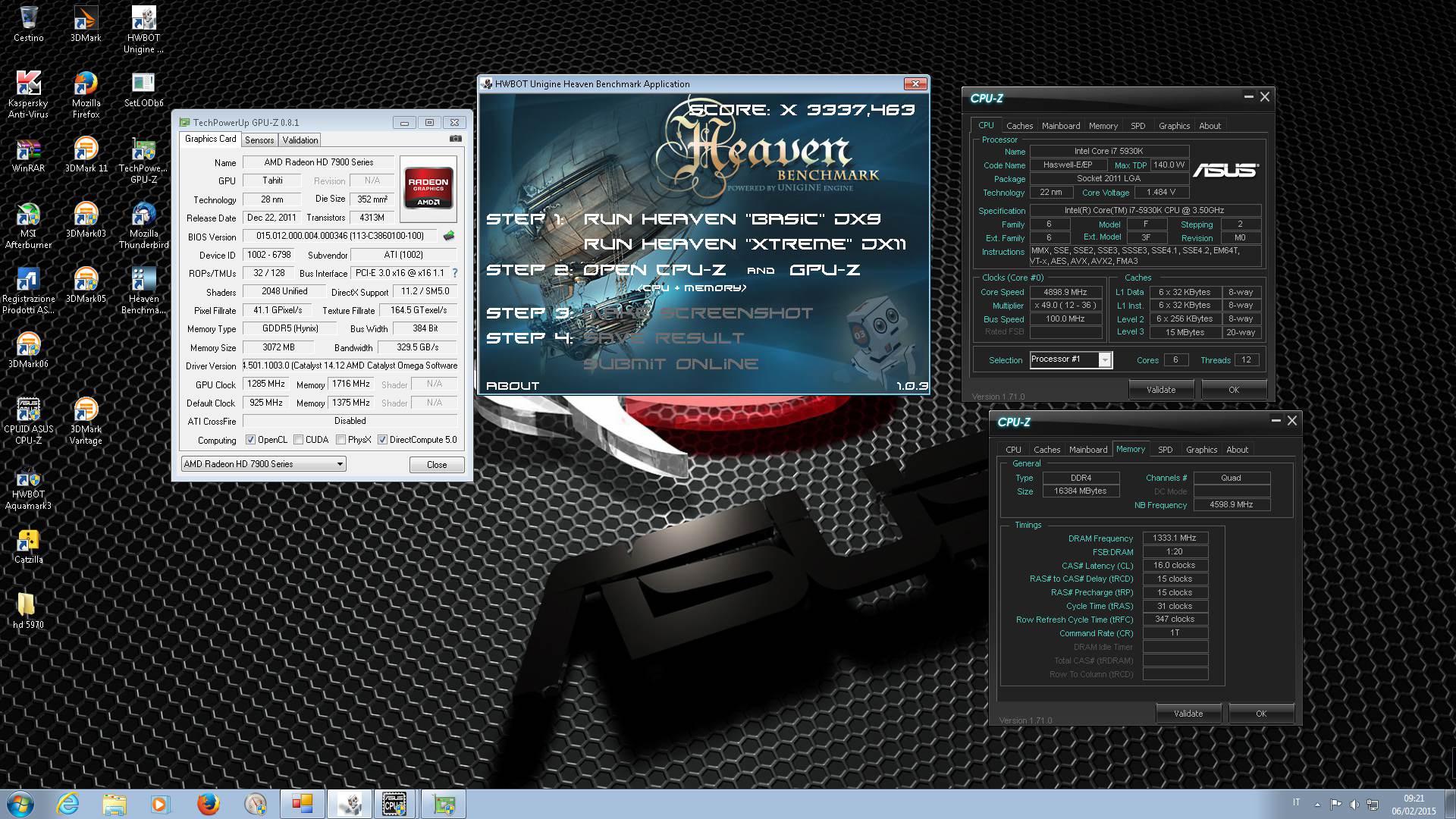
Task: Open Registrazione Prodotti ASUS shortcut
Action: (28, 291)
